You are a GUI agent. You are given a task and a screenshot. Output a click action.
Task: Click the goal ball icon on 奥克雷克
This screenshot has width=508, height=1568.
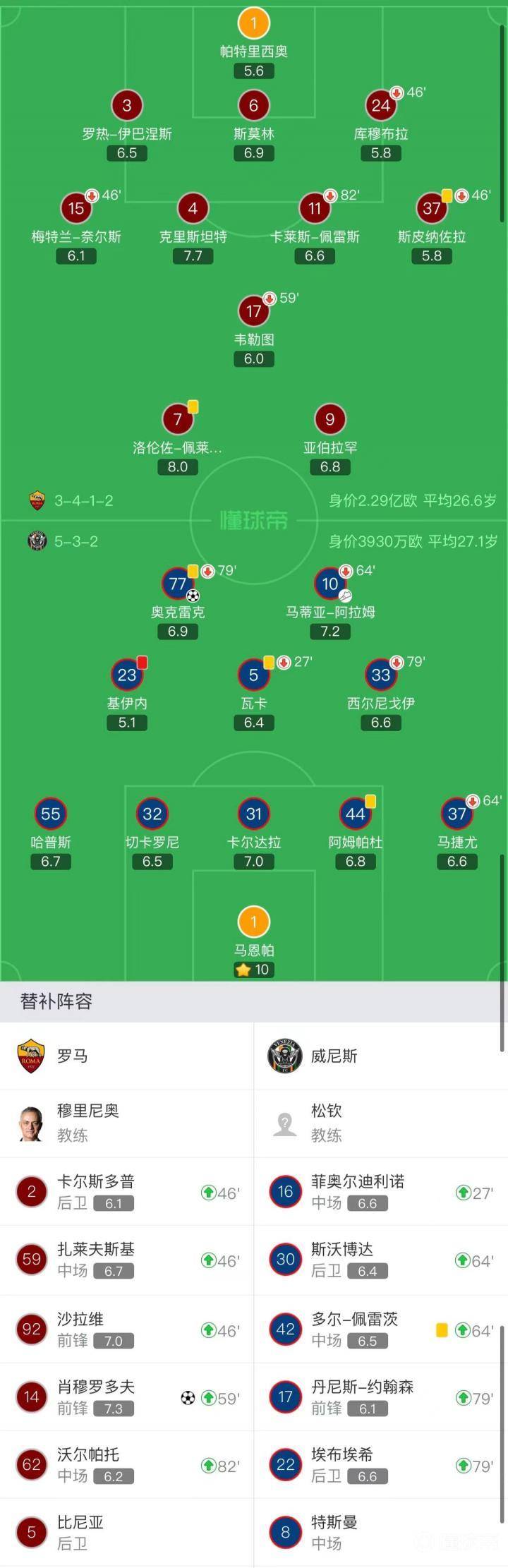click(193, 596)
